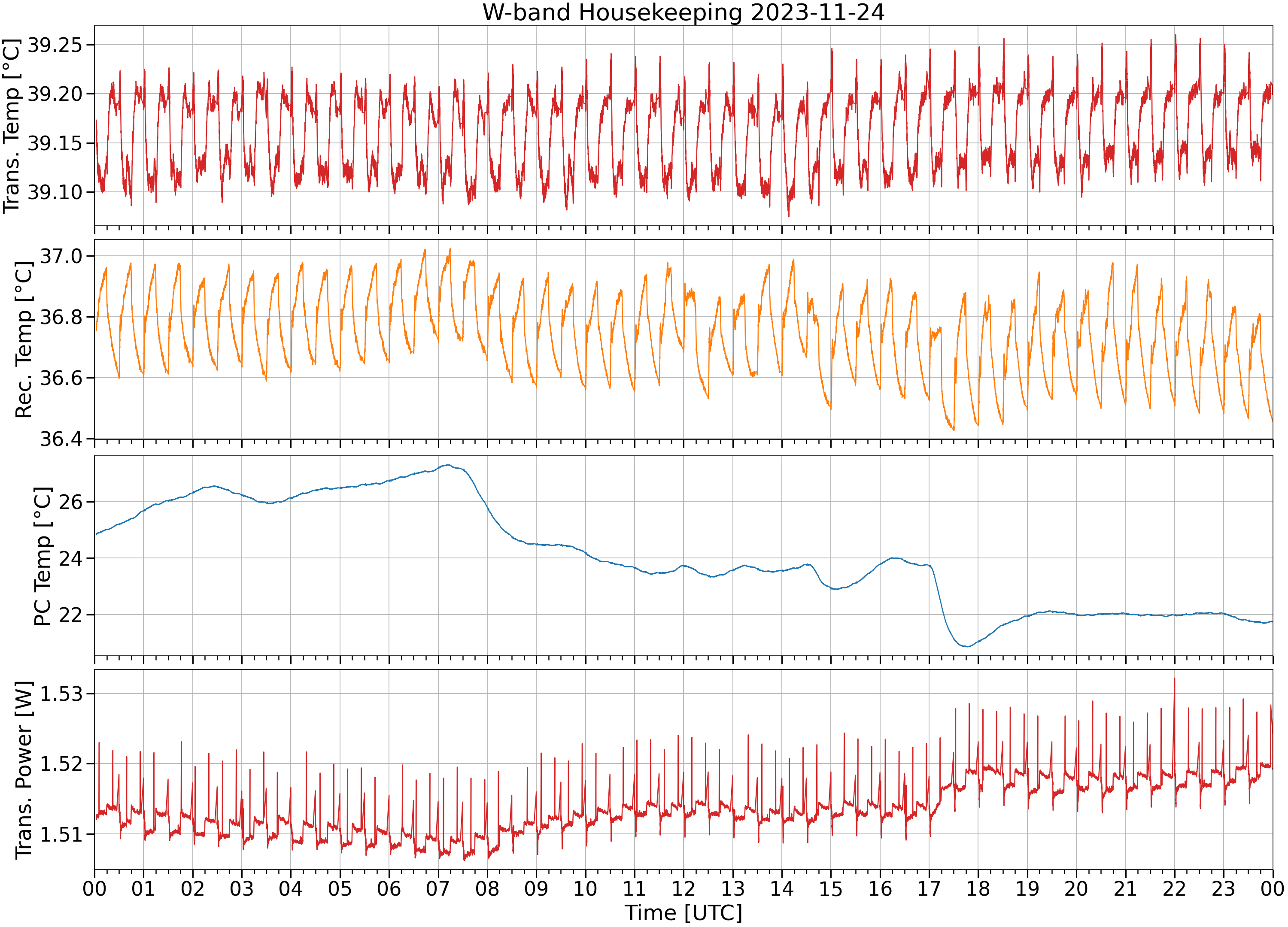
Task: Click the Trans. Power [W] axis label
Action: (23, 770)
